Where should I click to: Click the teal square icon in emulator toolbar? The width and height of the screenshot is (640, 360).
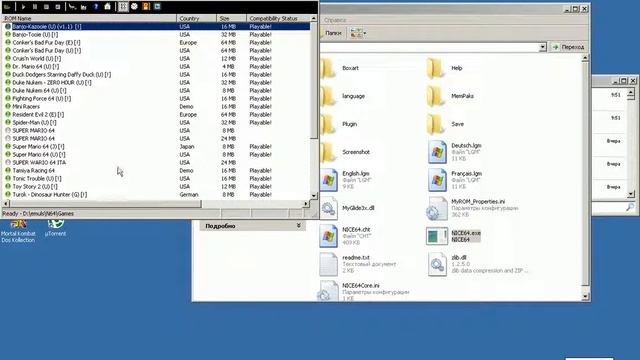click(157, 7)
